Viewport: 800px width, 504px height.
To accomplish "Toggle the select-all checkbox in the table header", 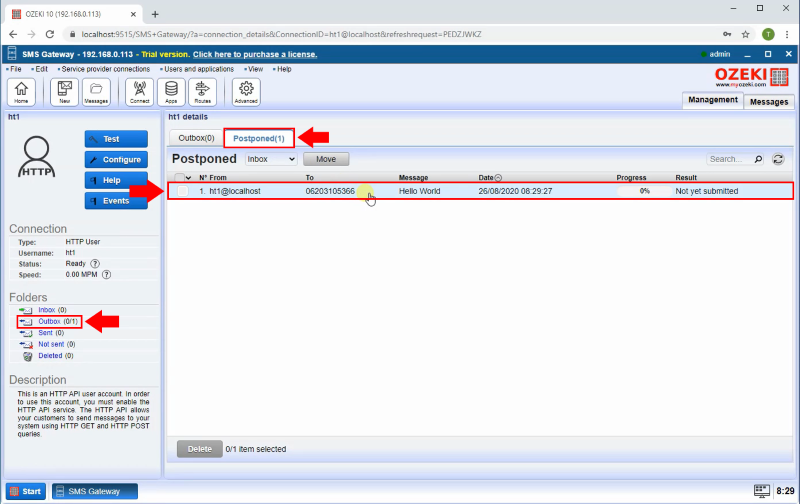I will pyautogui.click(x=180, y=177).
